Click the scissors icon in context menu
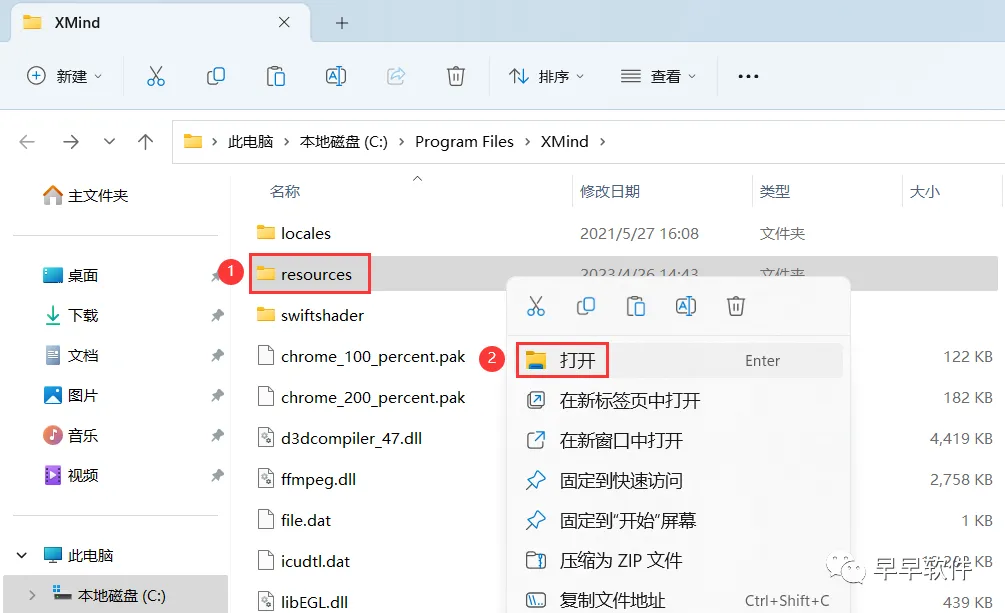 tap(536, 306)
